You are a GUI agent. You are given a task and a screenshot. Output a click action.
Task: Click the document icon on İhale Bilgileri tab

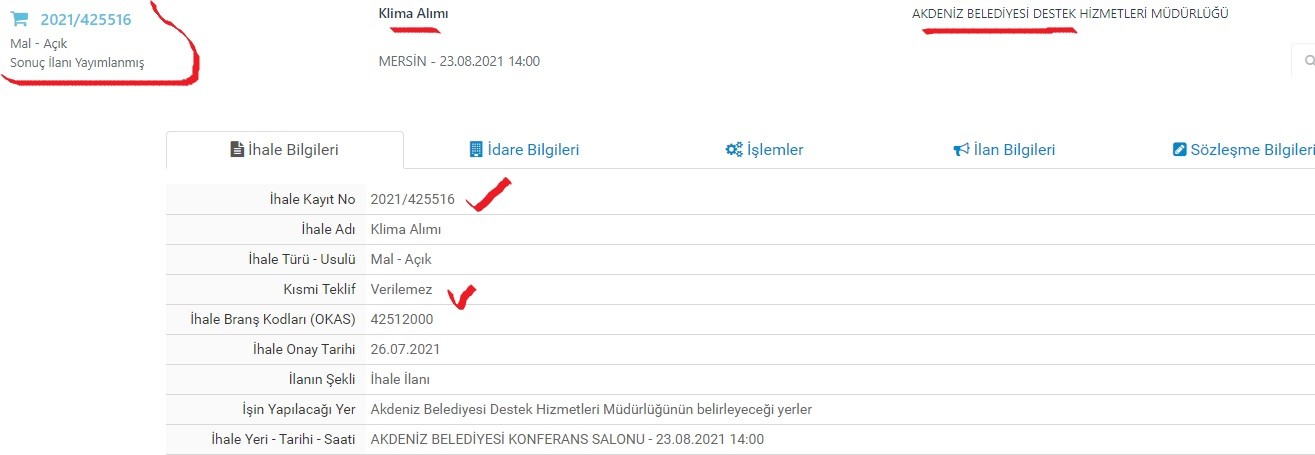pyautogui.click(x=237, y=150)
